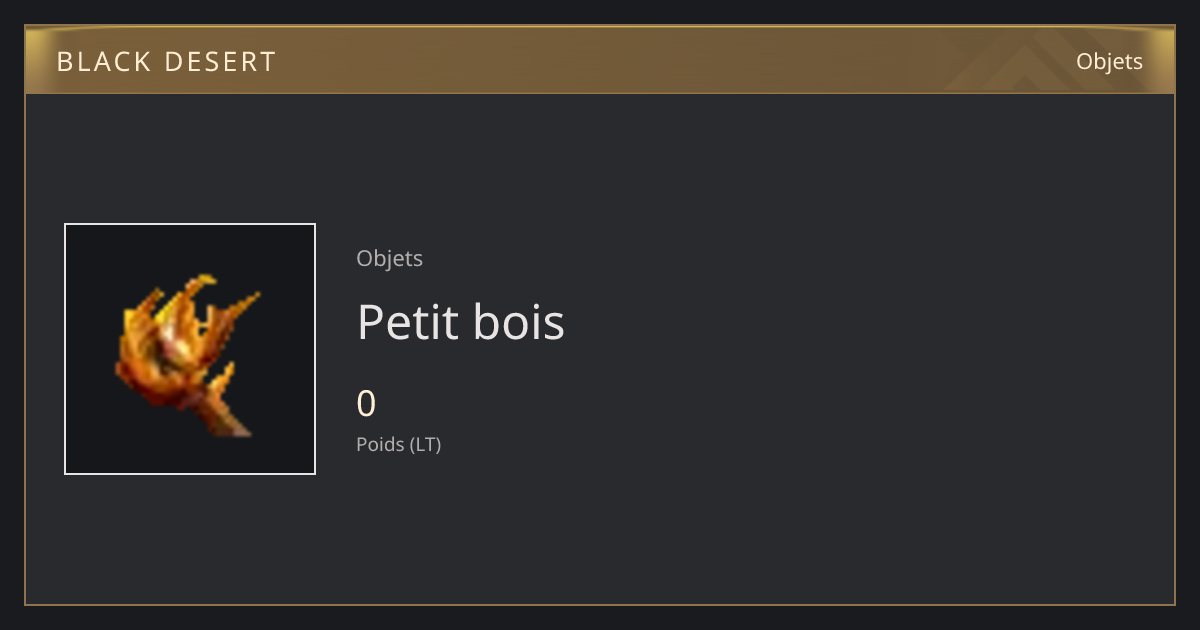Click the empty dark card area below the weight
The width and height of the screenshot is (1200, 630).
click(700, 530)
